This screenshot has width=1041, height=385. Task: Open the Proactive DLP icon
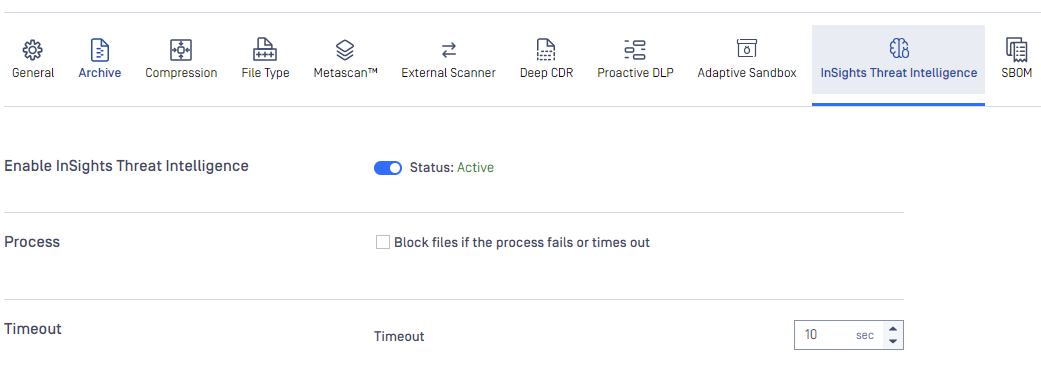(x=635, y=50)
